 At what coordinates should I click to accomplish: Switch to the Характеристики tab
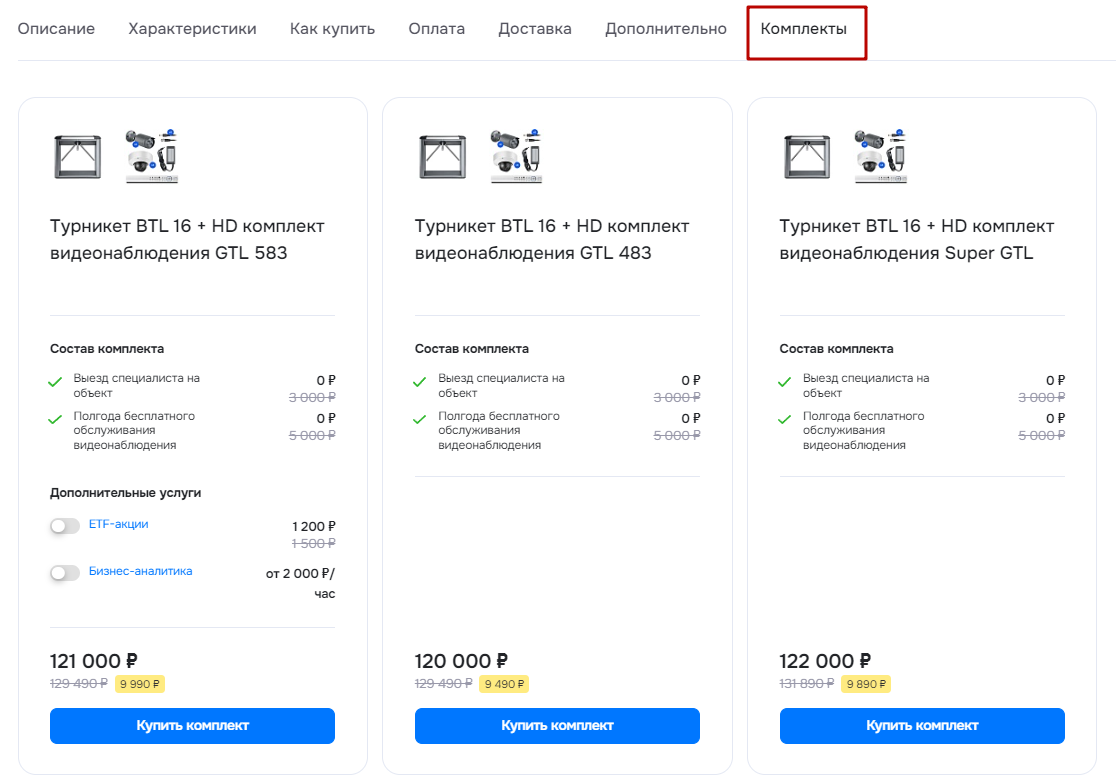coord(192,29)
